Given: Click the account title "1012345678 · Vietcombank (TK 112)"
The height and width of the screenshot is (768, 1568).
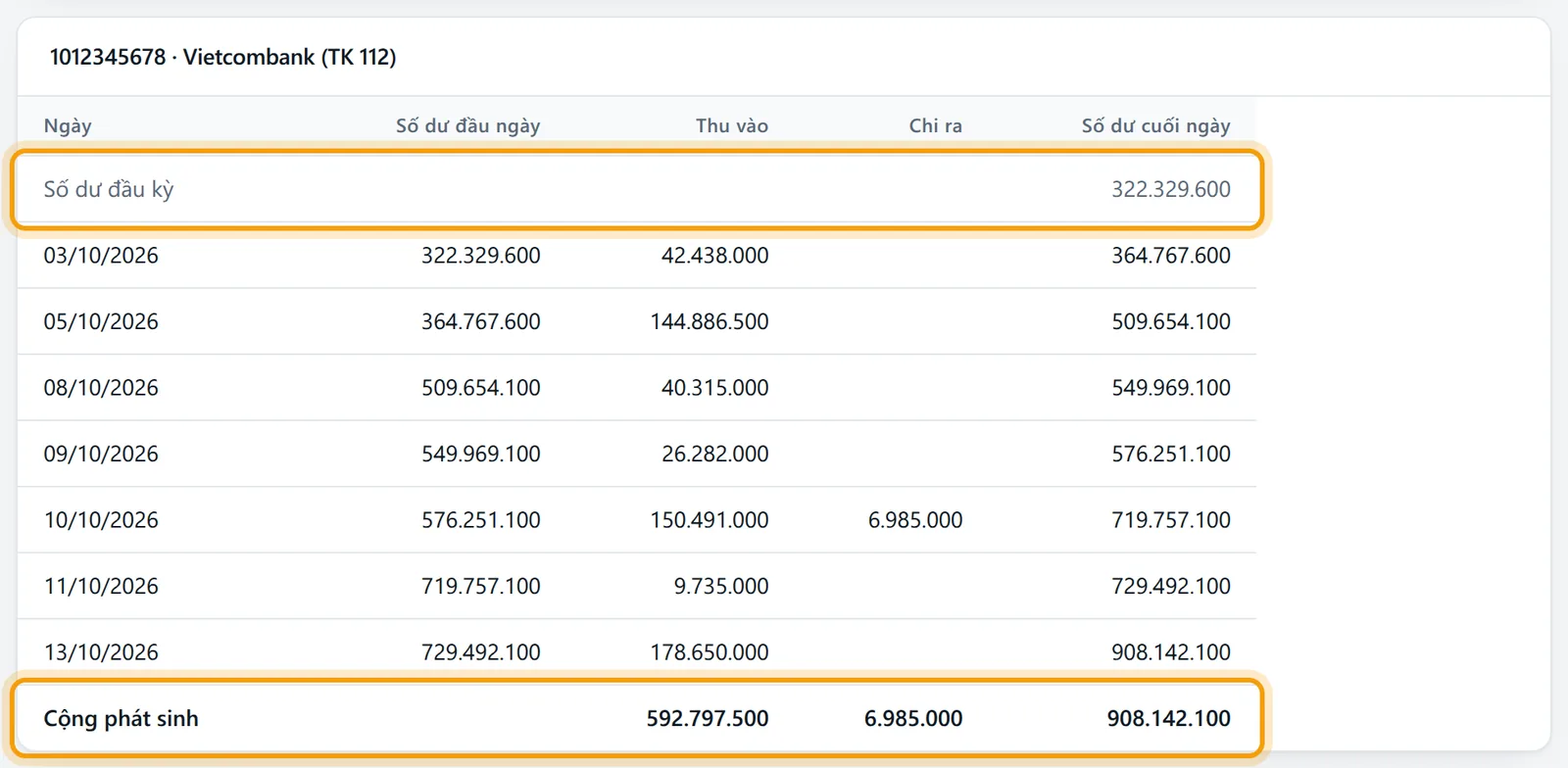Looking at the screenshot, I should (223, 57).
